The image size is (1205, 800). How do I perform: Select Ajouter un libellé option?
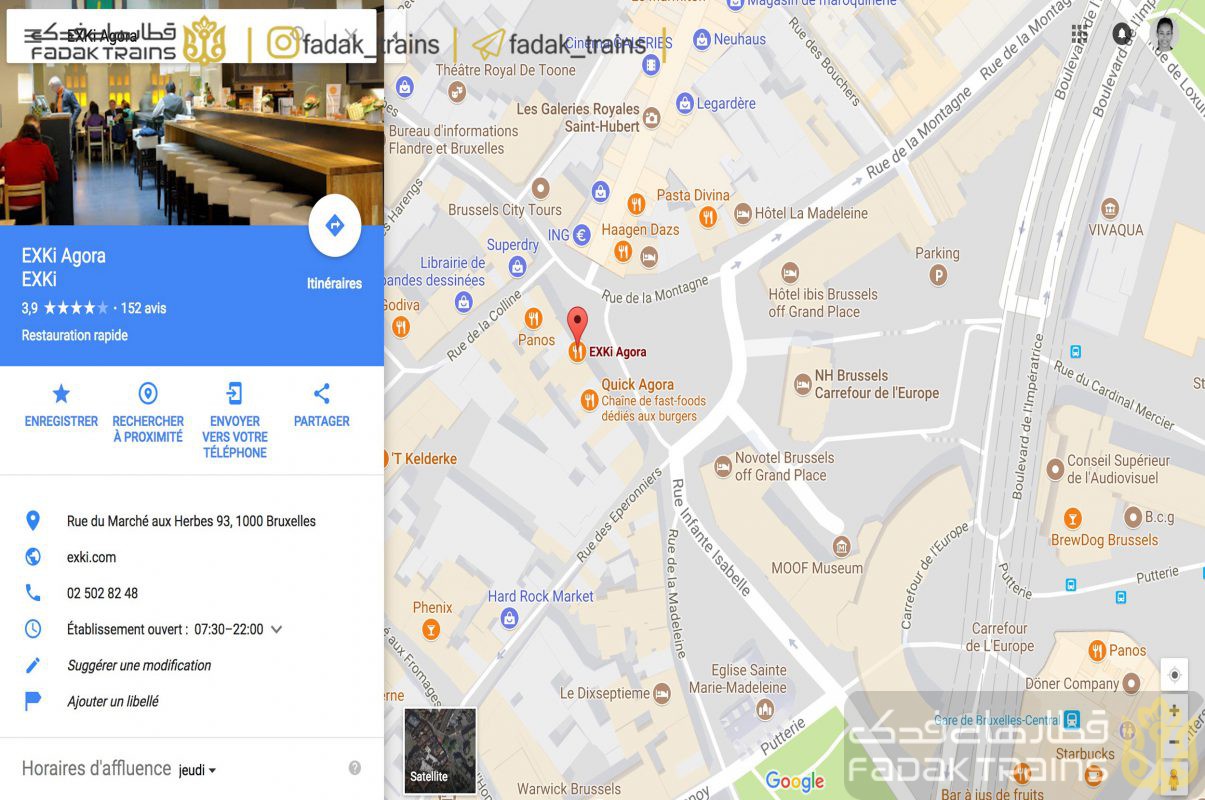113,701
